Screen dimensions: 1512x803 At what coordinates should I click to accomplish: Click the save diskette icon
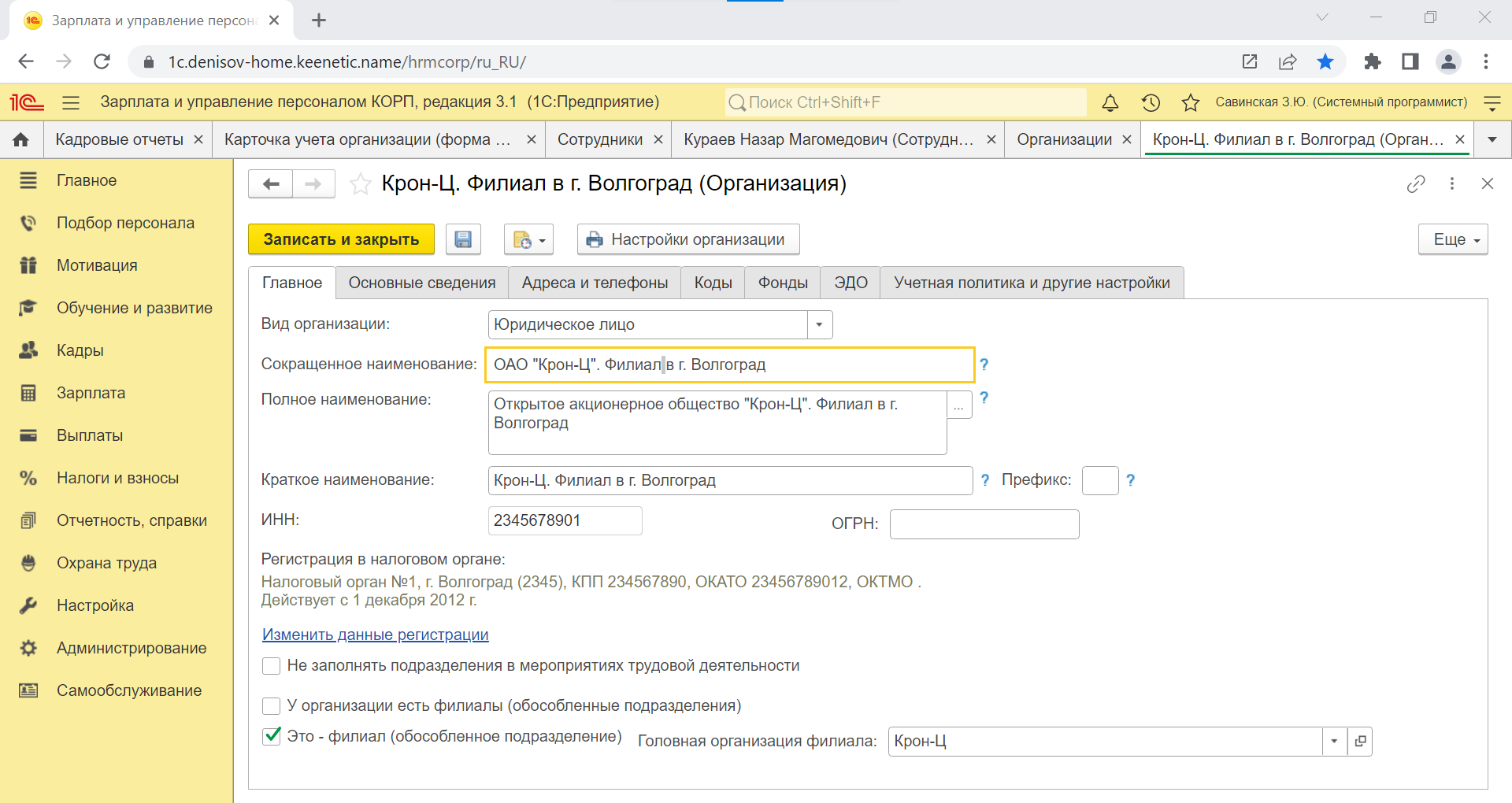click(463, 239)
